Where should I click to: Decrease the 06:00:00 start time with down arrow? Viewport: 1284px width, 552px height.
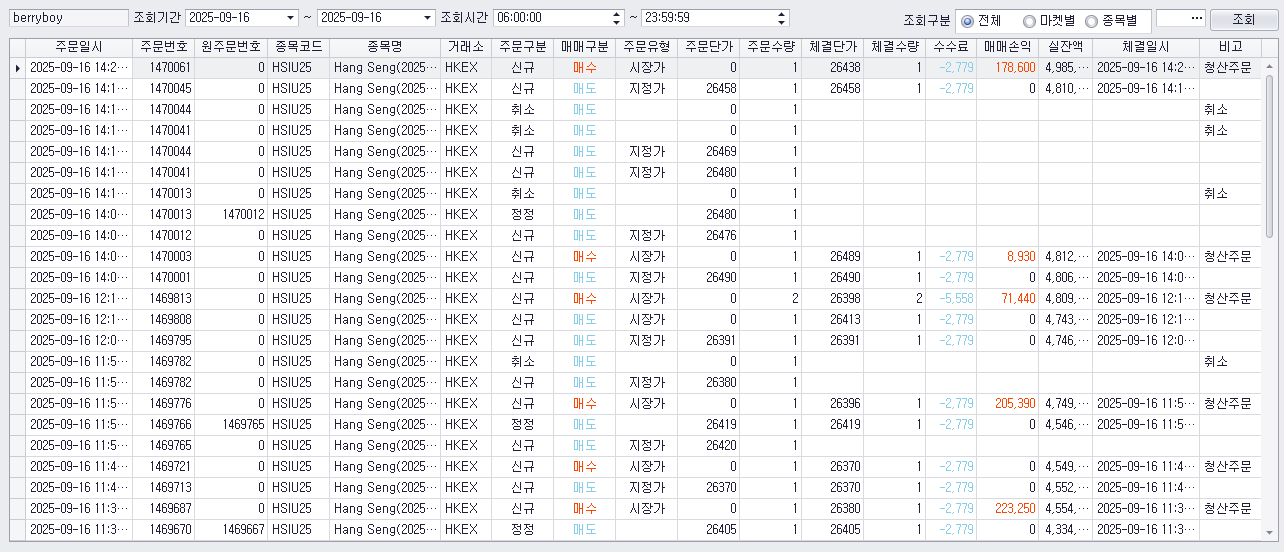(x=615, y=22)
